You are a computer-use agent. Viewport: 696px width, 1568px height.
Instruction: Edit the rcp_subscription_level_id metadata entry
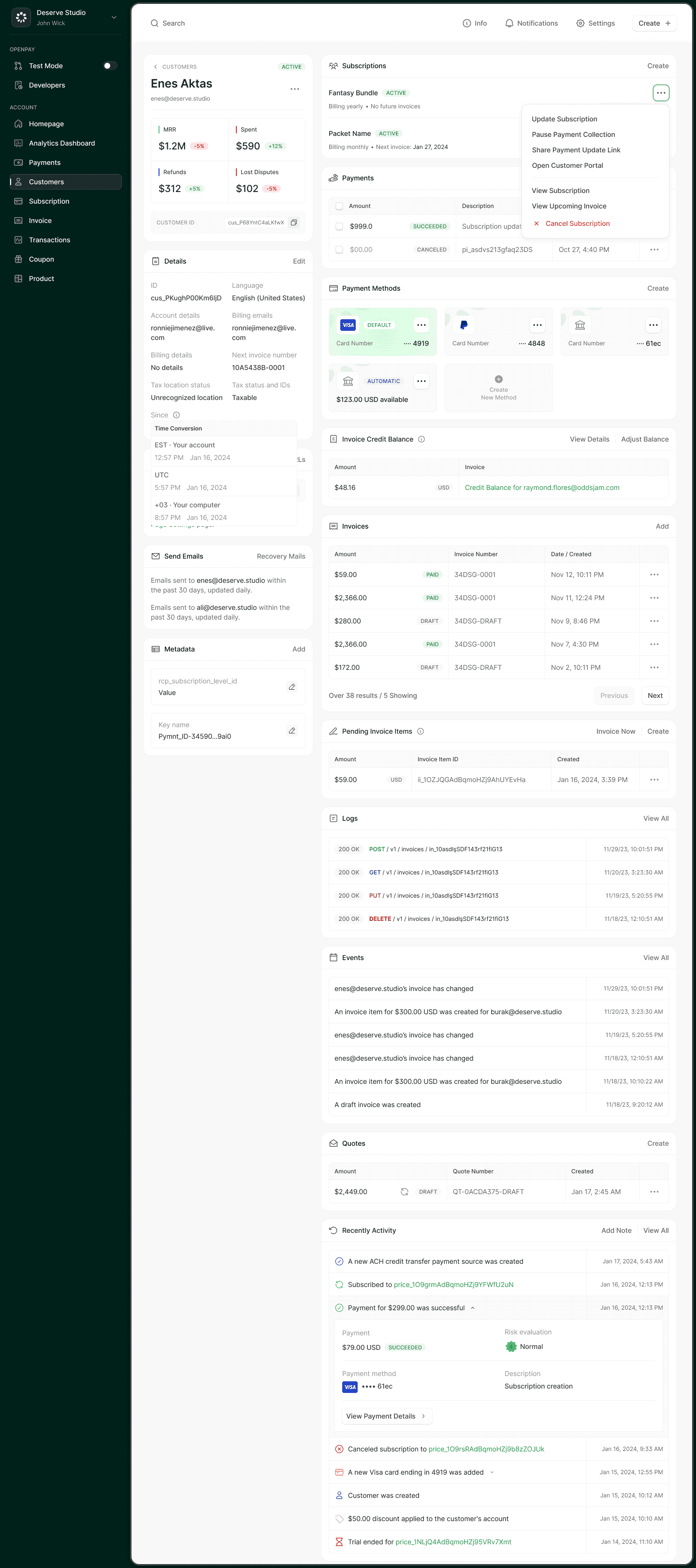coord(292,687)
